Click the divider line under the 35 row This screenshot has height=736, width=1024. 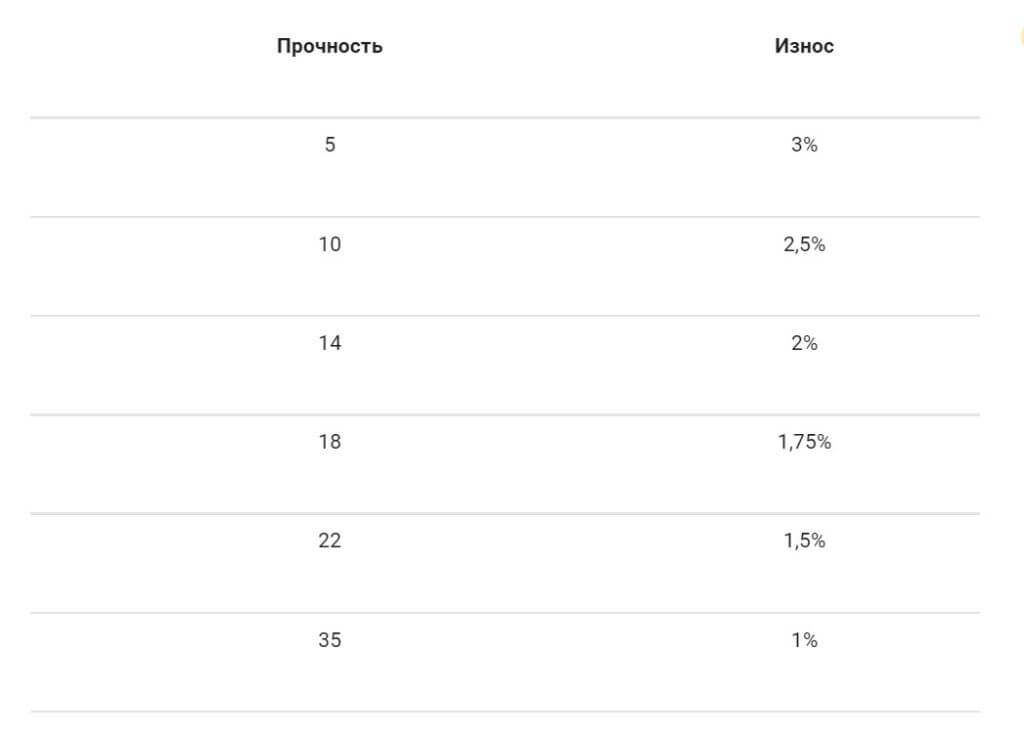pyautogui.click(x=505, y=711)
